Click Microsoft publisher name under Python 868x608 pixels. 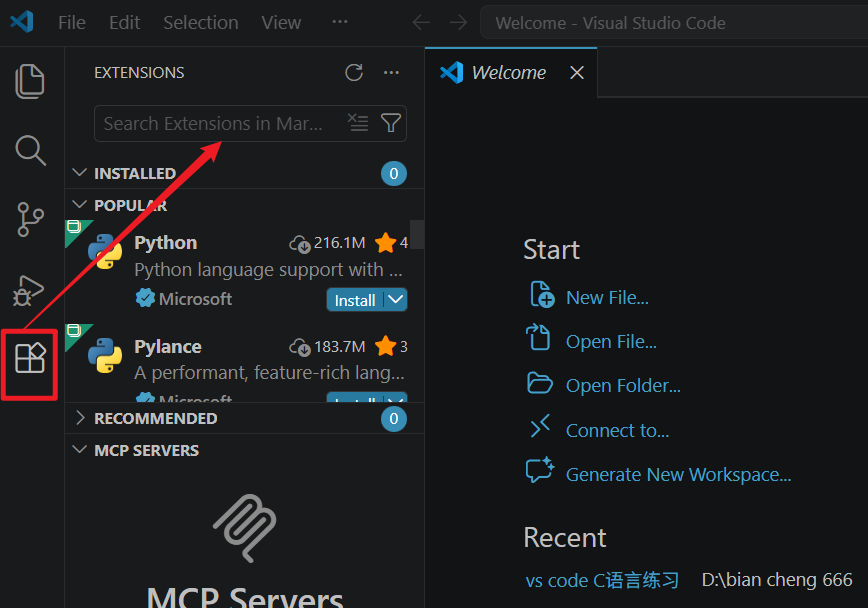[195, 299]
